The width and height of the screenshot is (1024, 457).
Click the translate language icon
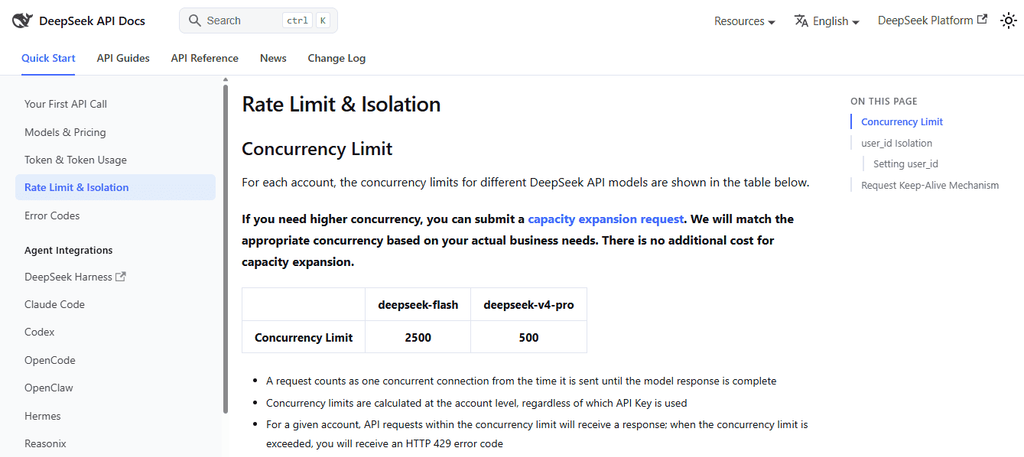click(801, 21)
